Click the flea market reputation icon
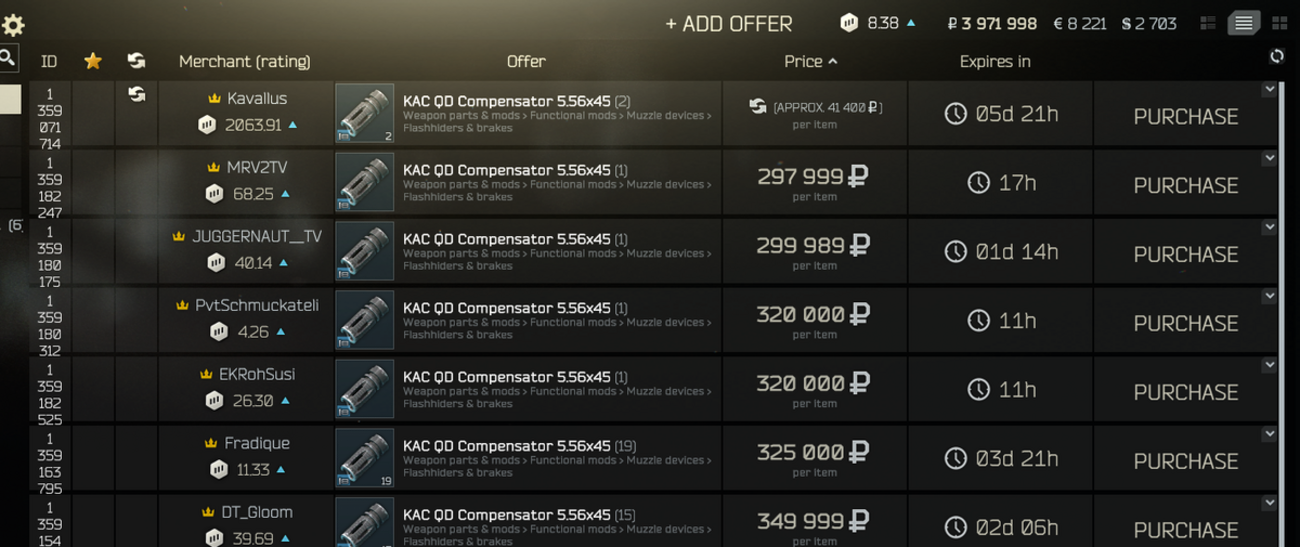Image resolution: width=1300 pixels, height=547 pixels. click(849, 23)
